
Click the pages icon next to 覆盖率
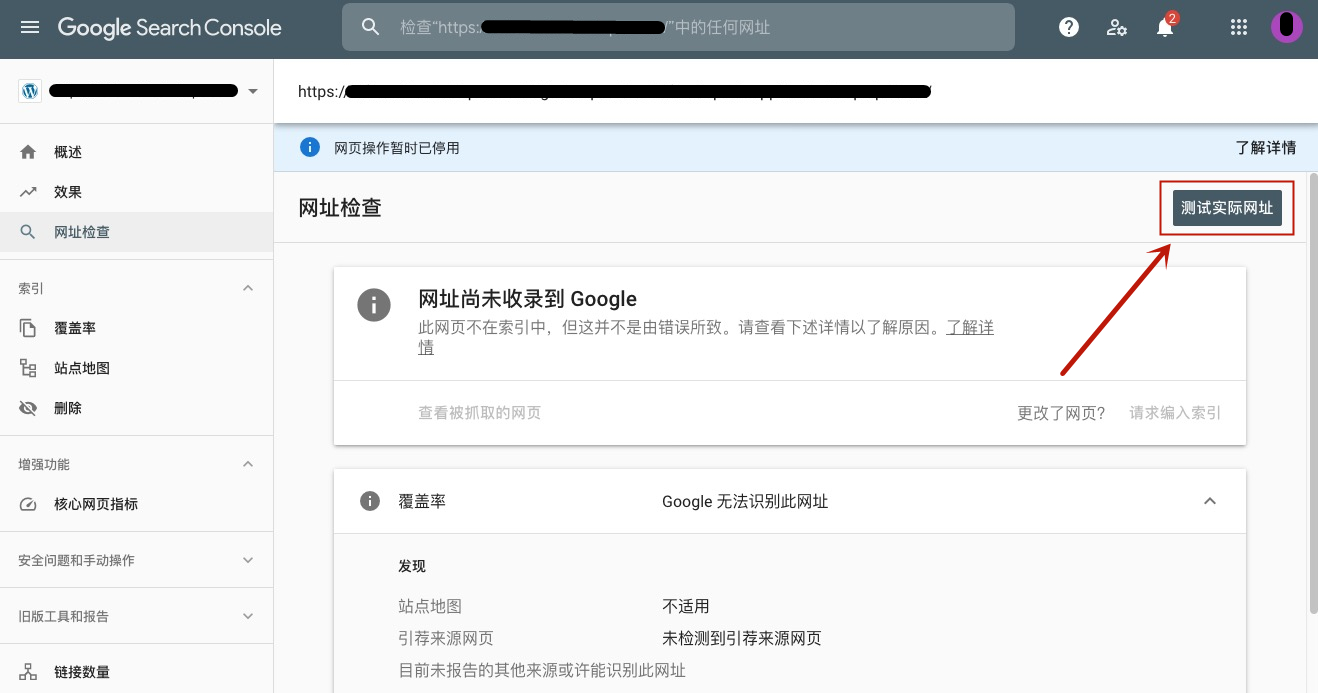28,328
